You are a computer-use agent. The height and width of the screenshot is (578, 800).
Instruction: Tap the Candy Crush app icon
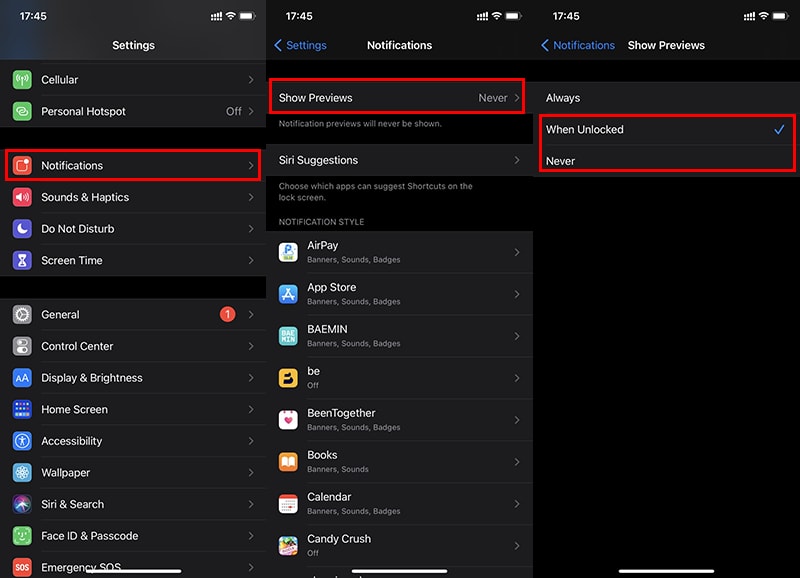point(288,545)
